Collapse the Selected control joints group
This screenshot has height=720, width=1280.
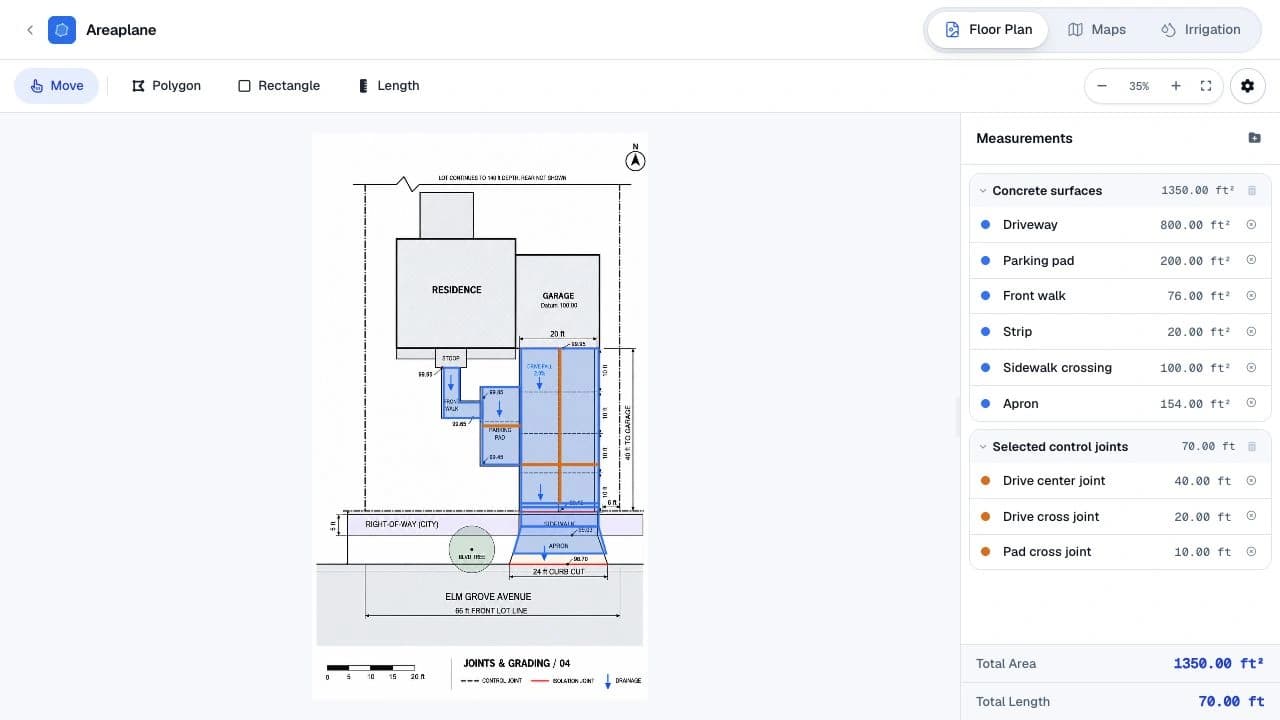pyautogui.click(x=983, y=447)
